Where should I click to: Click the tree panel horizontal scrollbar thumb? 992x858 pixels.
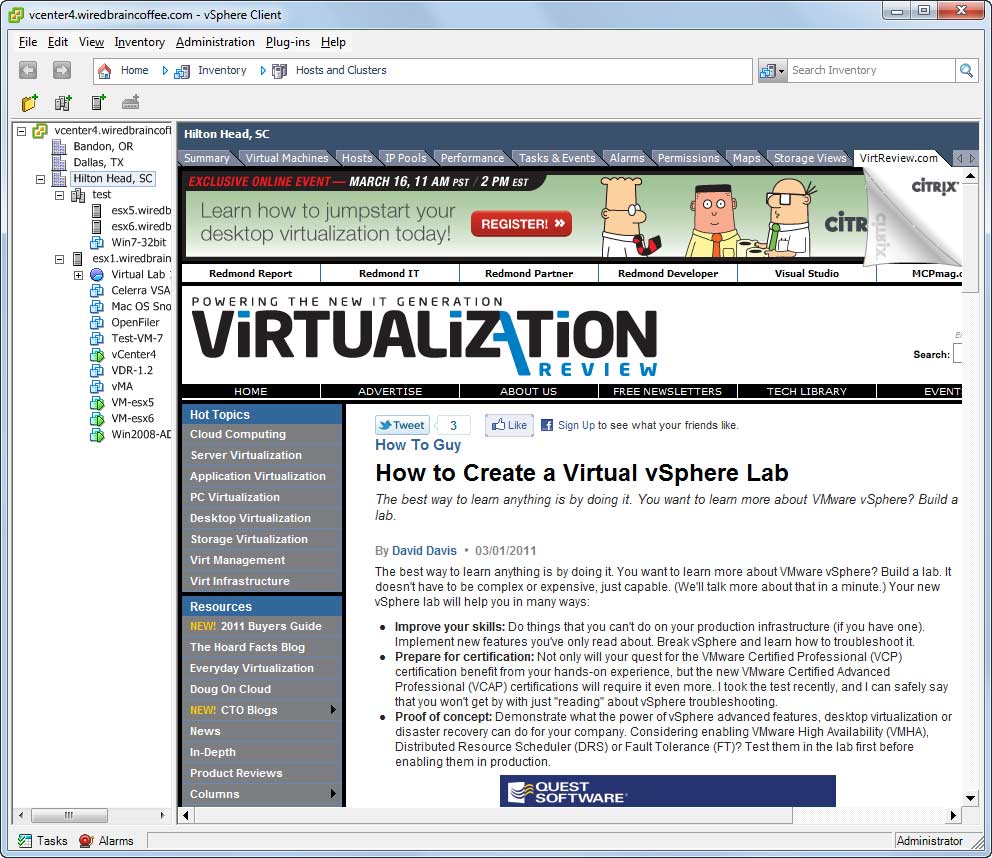(x=70, y=815)
